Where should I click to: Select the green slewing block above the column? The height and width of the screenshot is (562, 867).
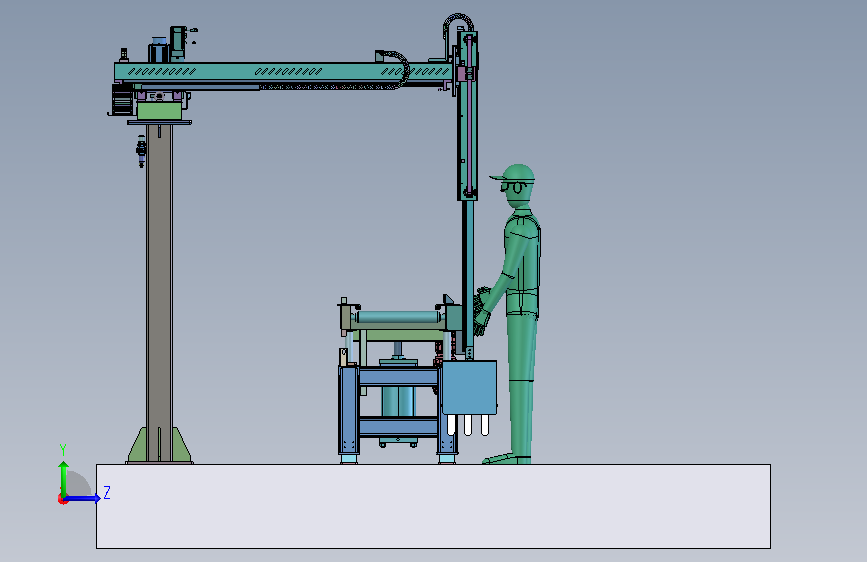(x=159, y=111)
